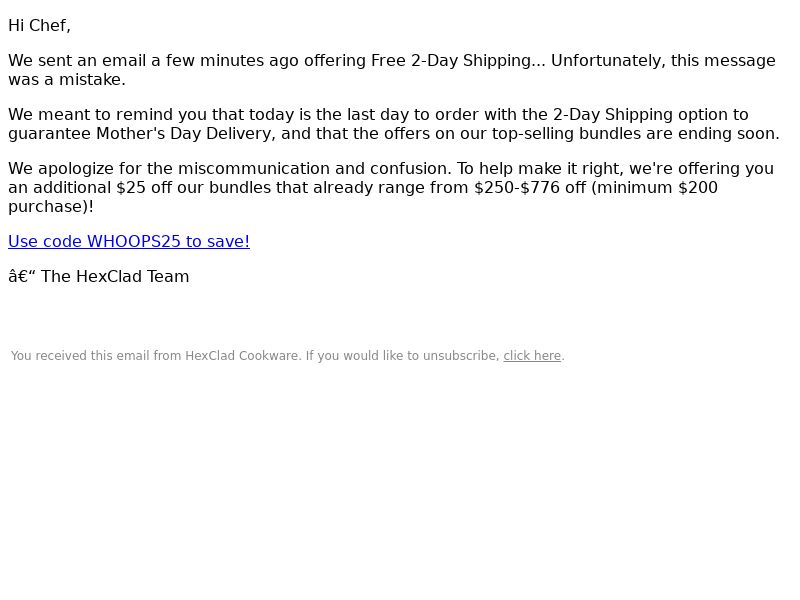
Task: Click the 'top-selling bundles are ending soon' text
Action: click(x=635, y=134)
